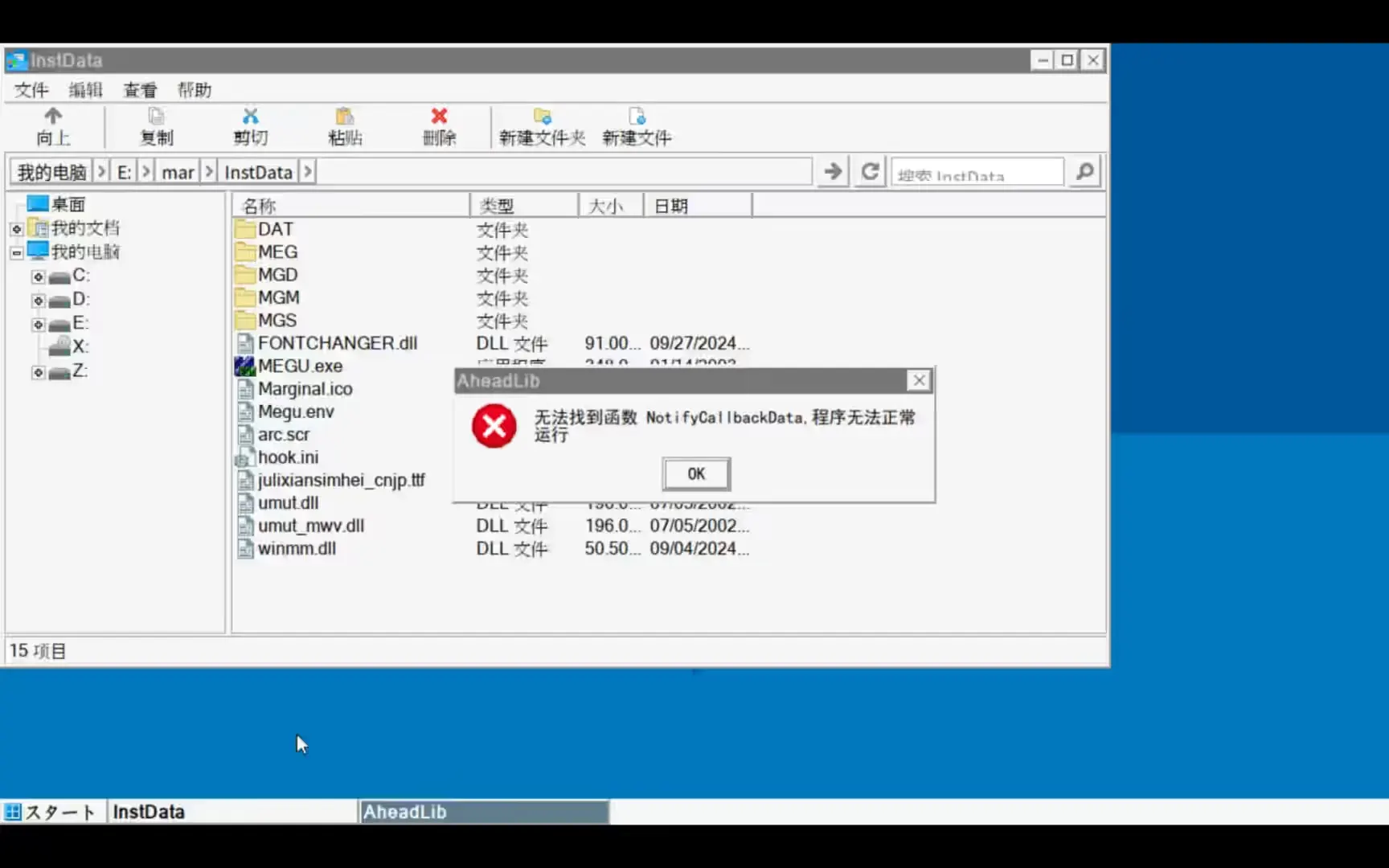Click the New File (新建文件) icon
This screenshot has height=868, width=1389.
637,117
